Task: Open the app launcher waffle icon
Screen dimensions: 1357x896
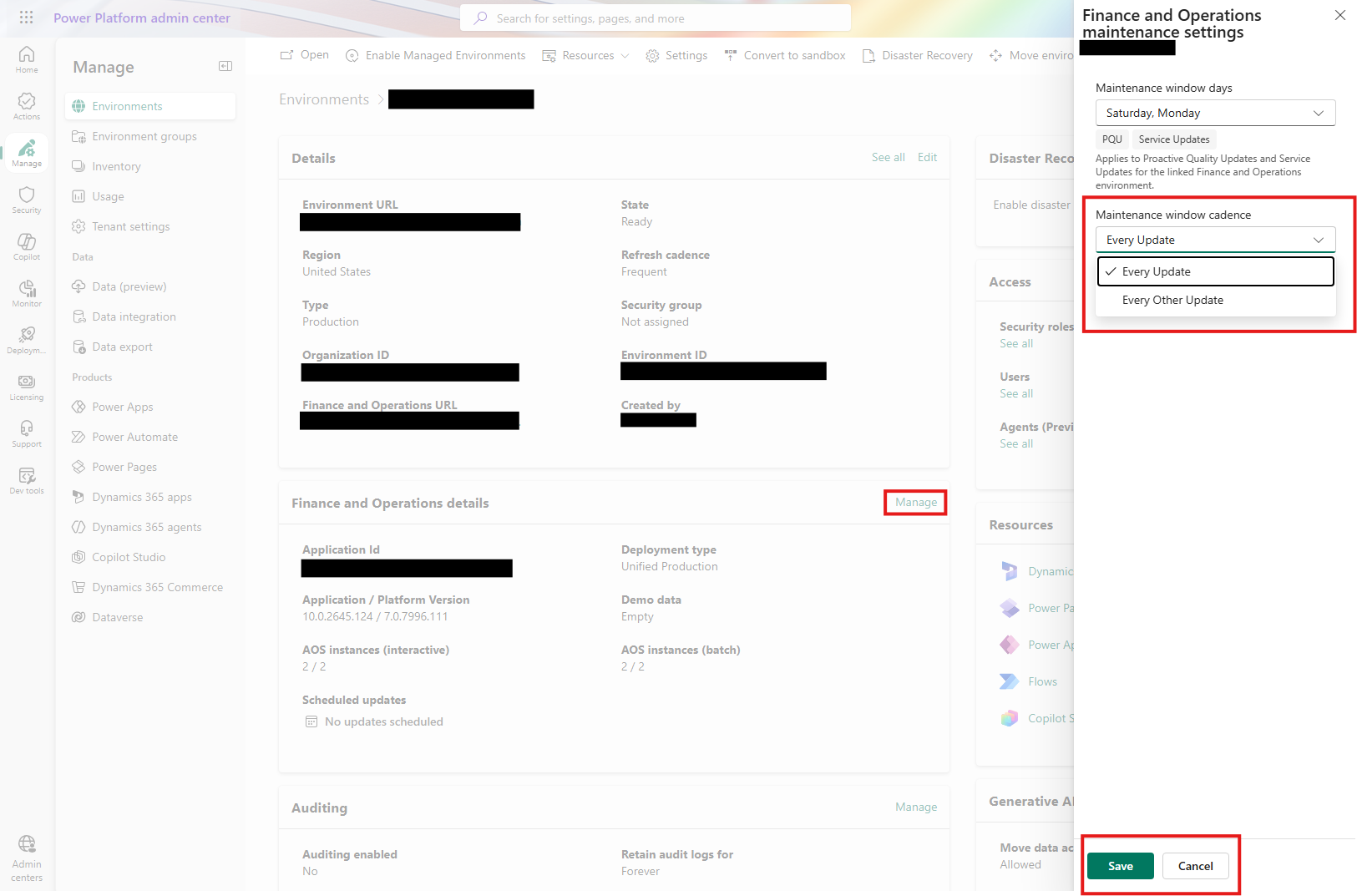Action: click(x=26, y=17)
